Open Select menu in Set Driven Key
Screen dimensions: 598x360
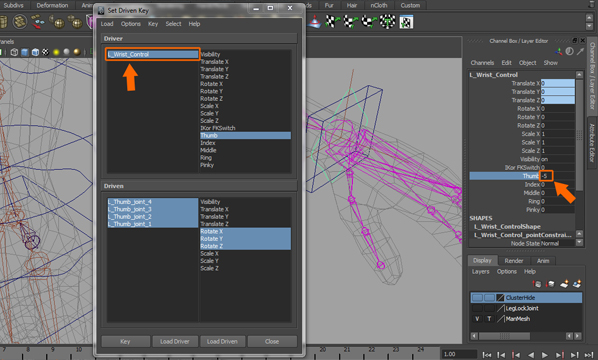tap(173, 24)
